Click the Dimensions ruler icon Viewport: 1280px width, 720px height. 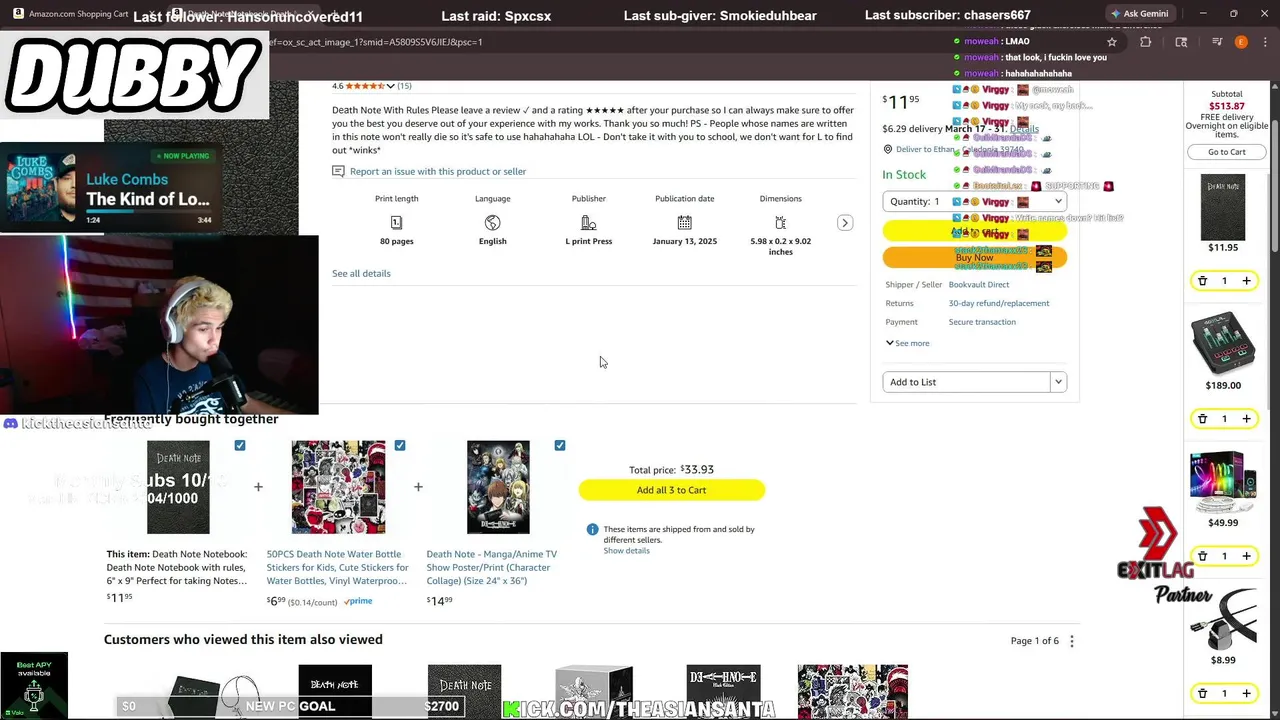[x=780, y=222]
